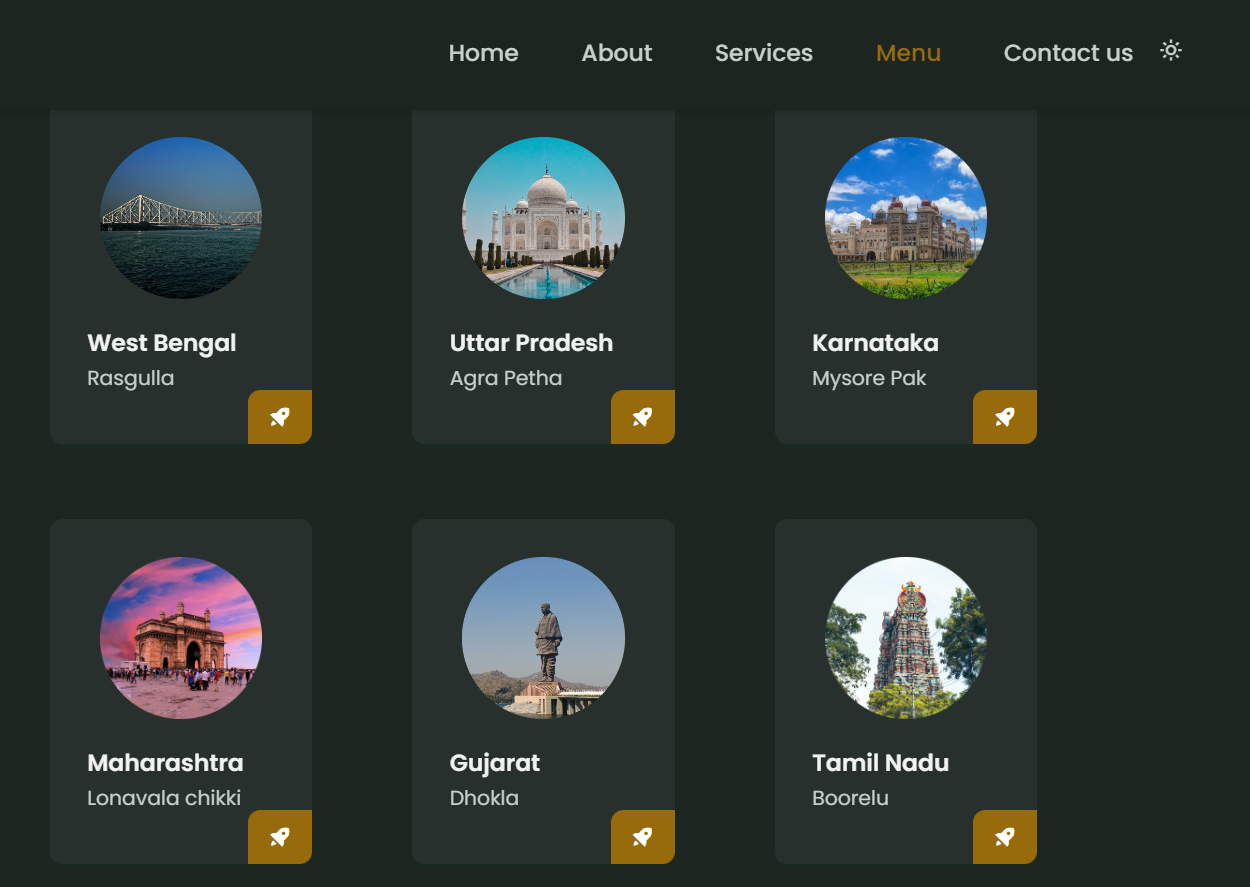Viewport: 1250px width, 887px height.
Task: Open the Gateway of India picture
Action: coord(181,638)
